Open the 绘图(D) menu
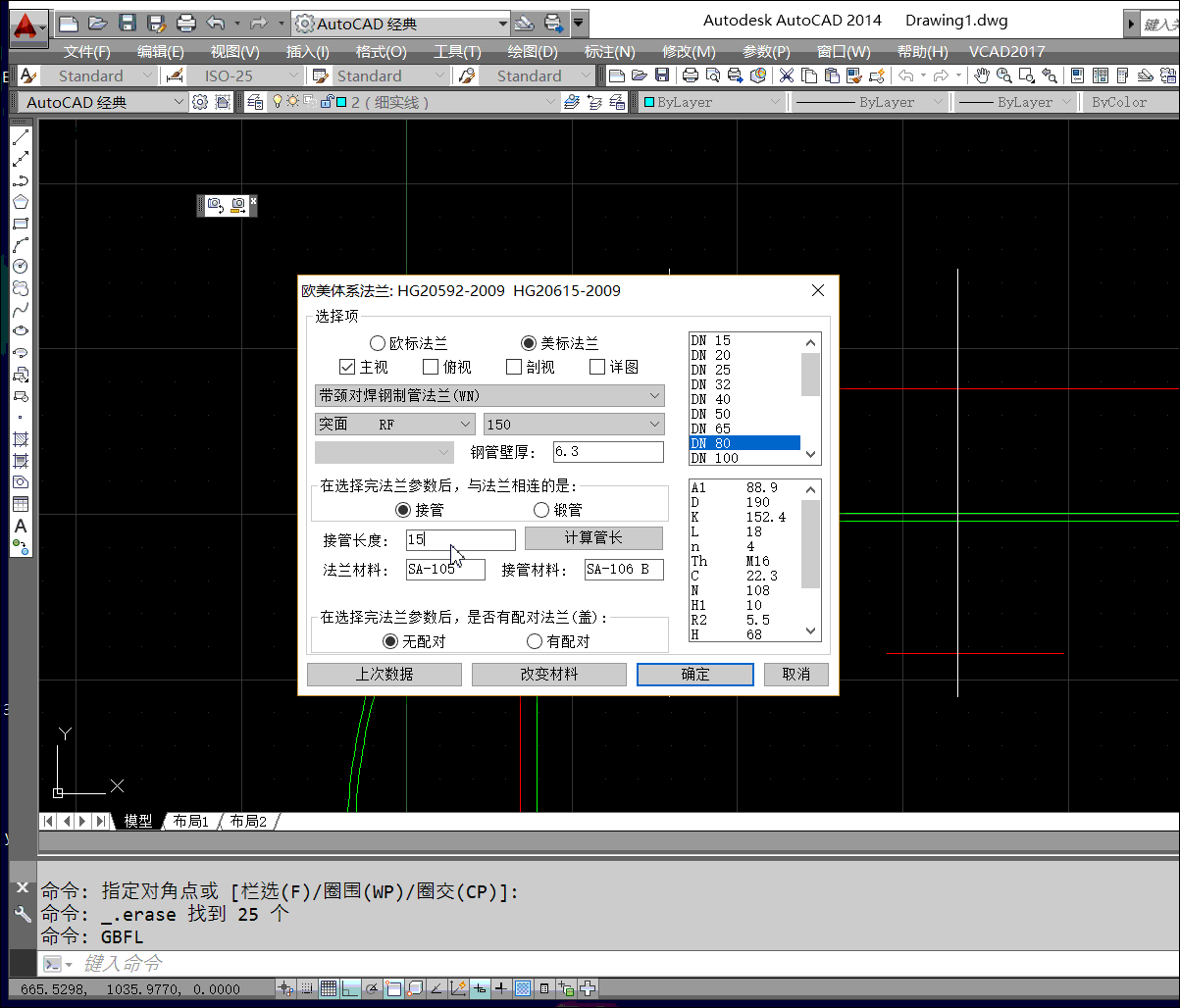 [532, 51]
